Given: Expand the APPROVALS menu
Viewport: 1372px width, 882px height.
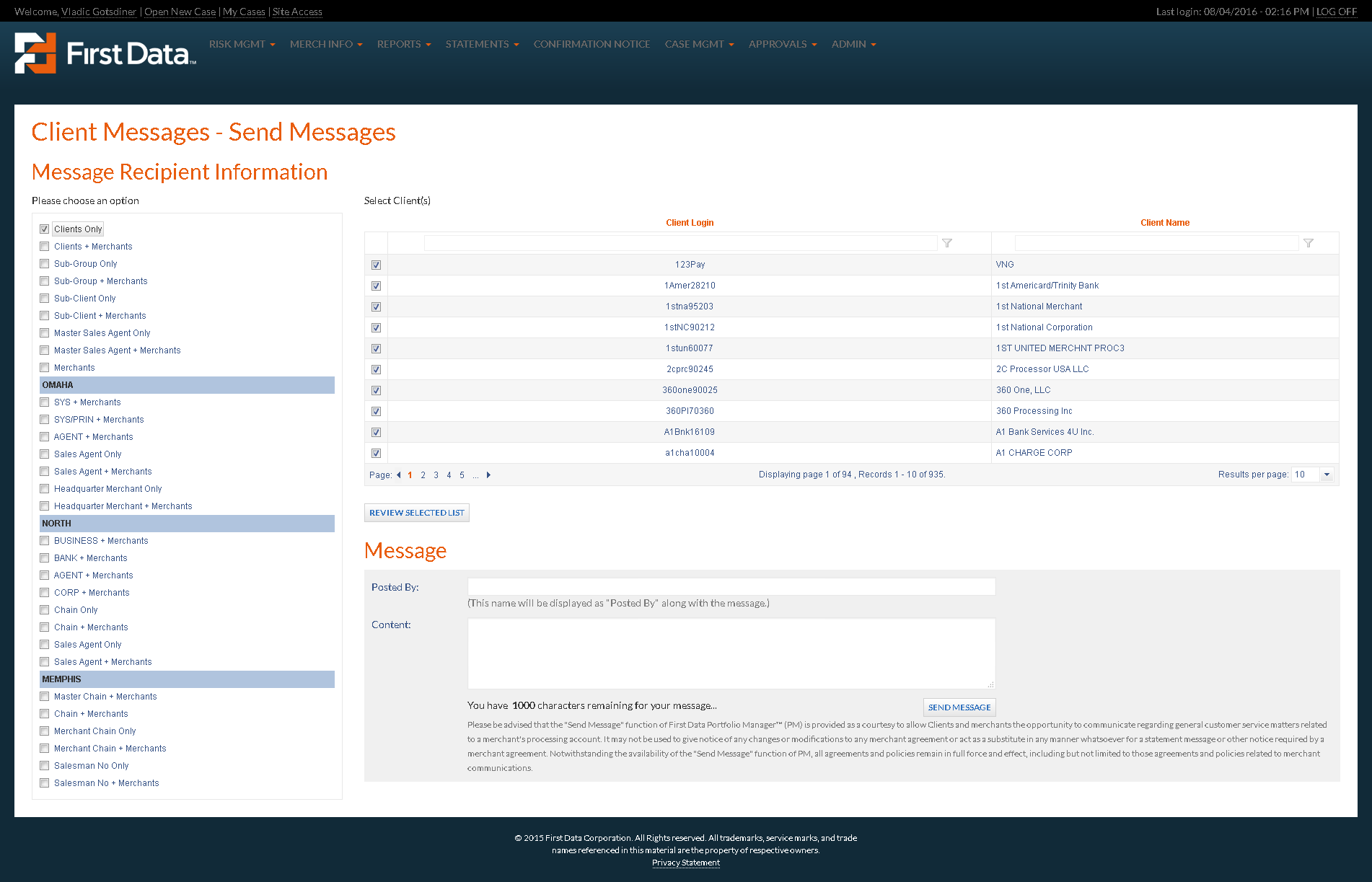Looking at the screenshot, I should [x=783, y=44].
